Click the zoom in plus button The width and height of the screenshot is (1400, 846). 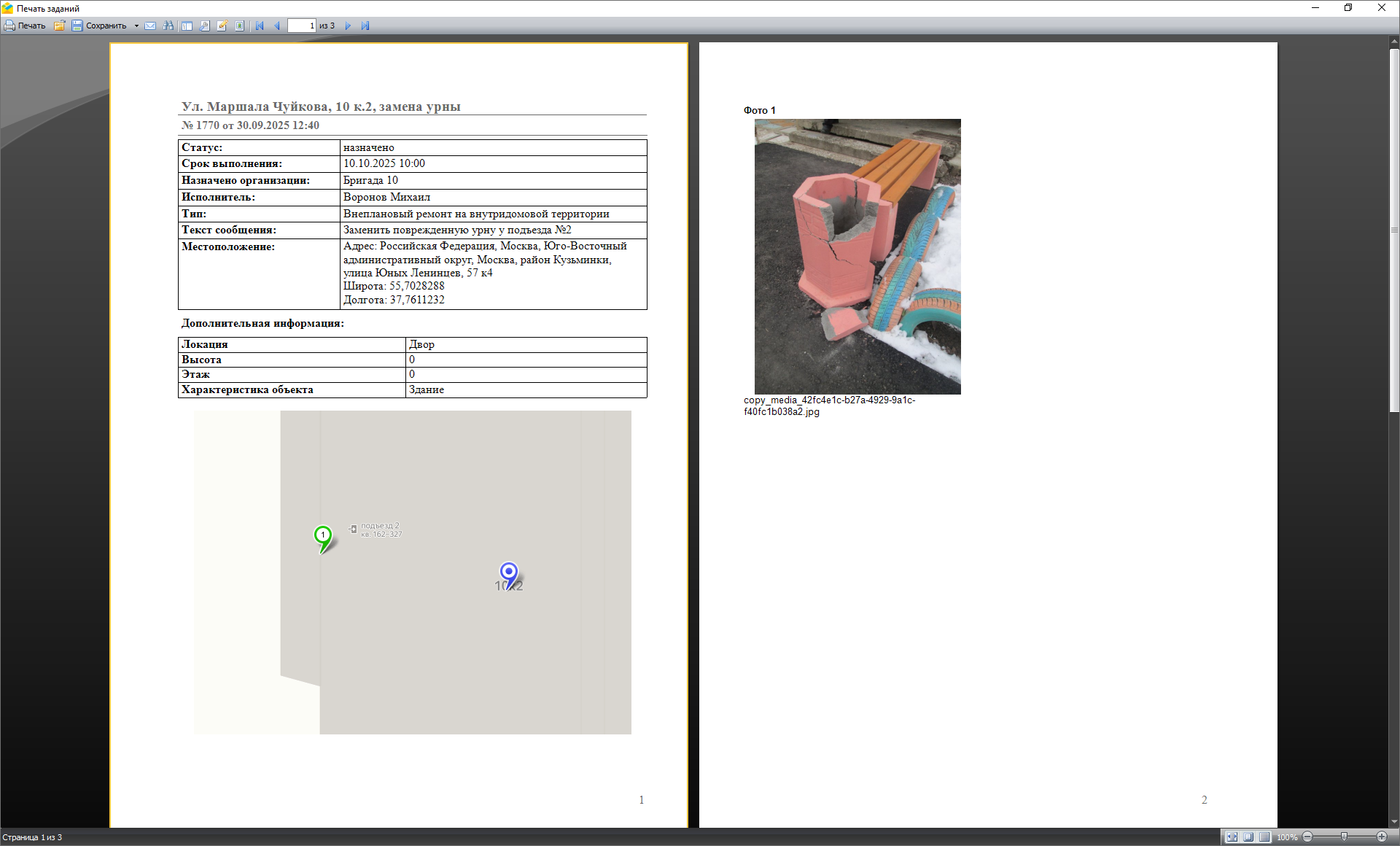pyautogui.click(x=1382, y=837)
